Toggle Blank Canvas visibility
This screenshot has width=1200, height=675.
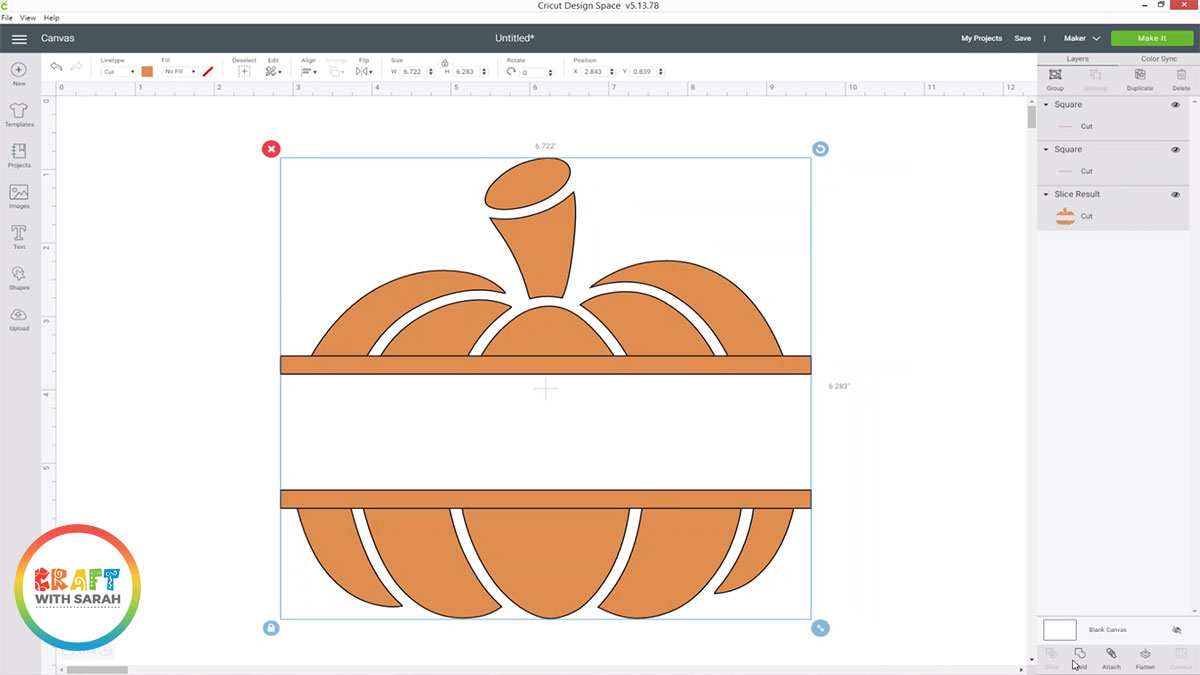(1176, 630)
